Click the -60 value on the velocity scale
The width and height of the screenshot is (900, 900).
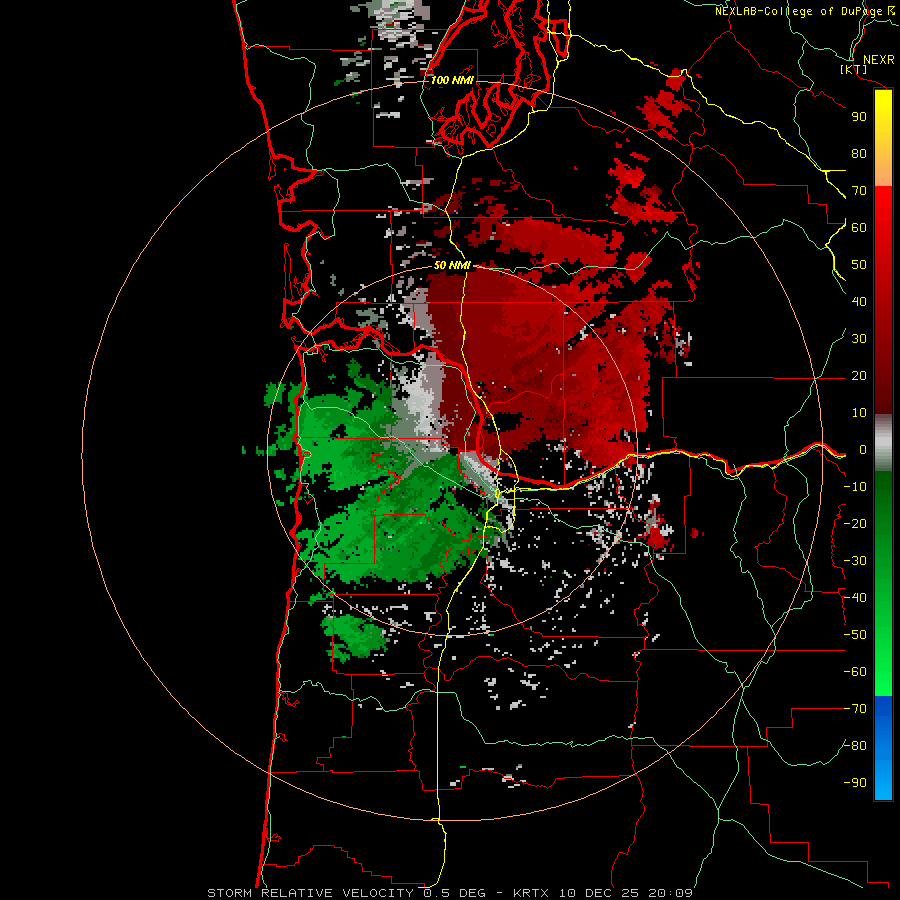pos(855,672)
